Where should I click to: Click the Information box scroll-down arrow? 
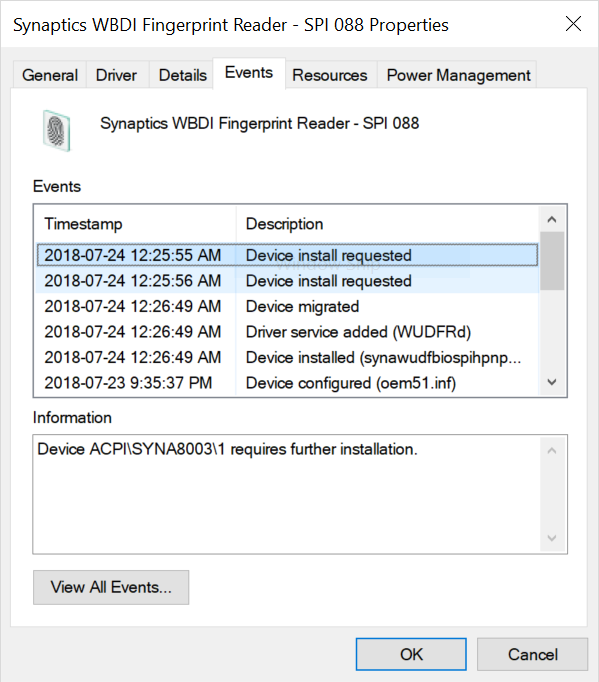pos(552,538)
